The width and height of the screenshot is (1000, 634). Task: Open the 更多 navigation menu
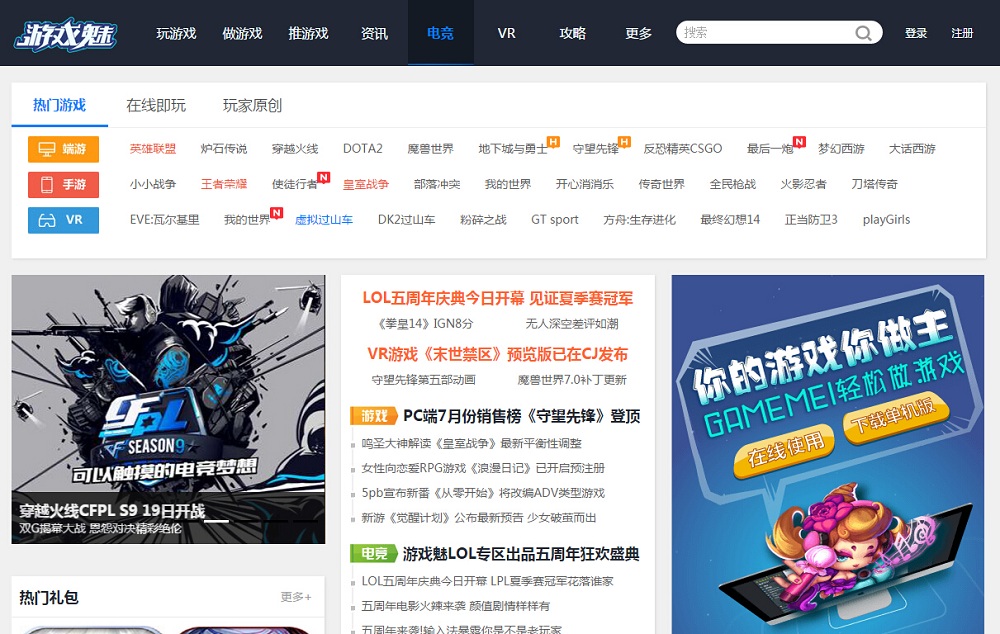[638, 33]
